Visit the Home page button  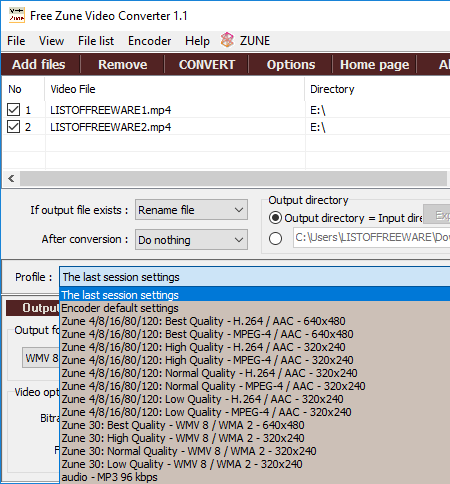click(x=374, y=64)
